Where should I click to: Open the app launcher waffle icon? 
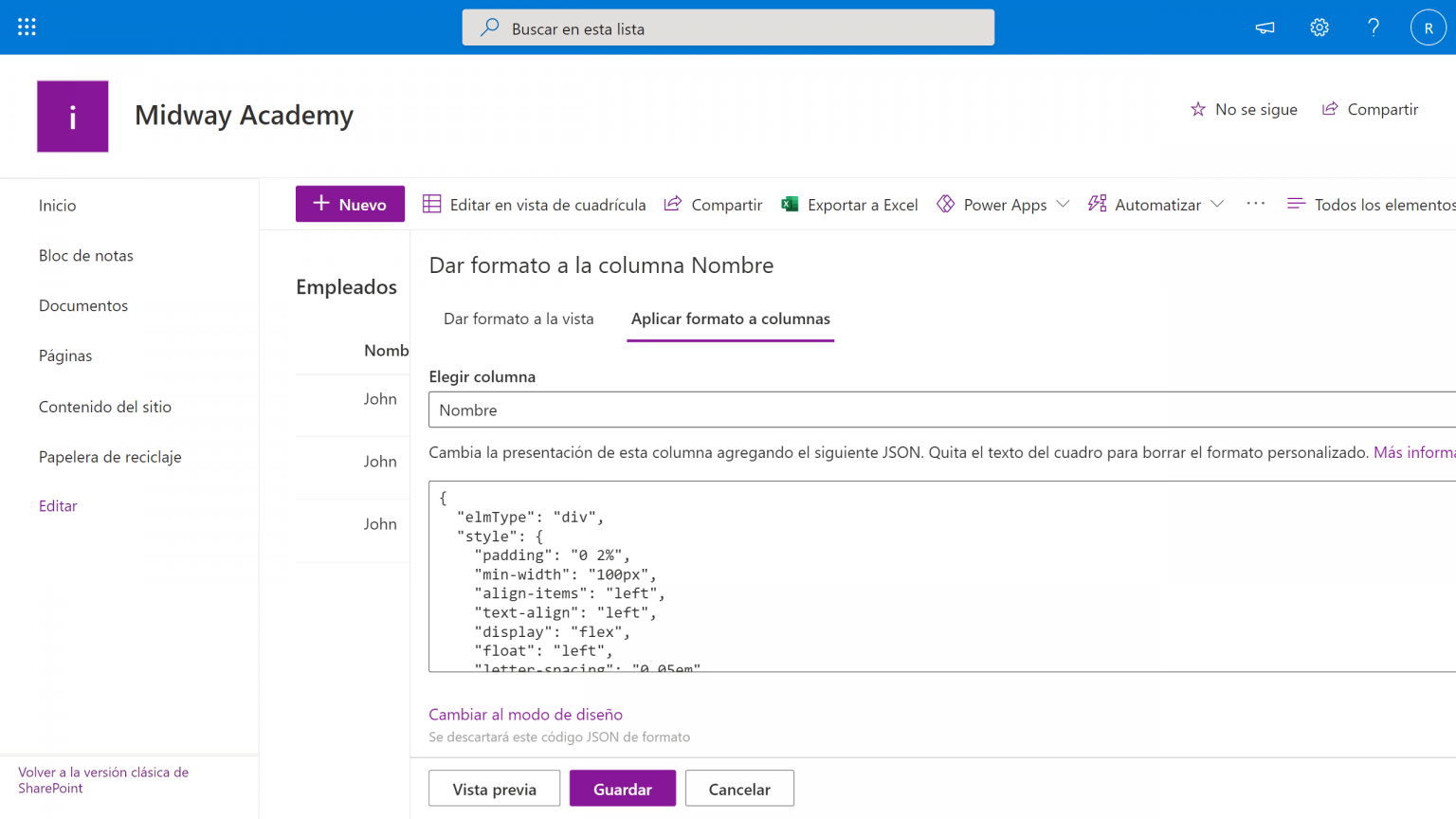point(26,27)
